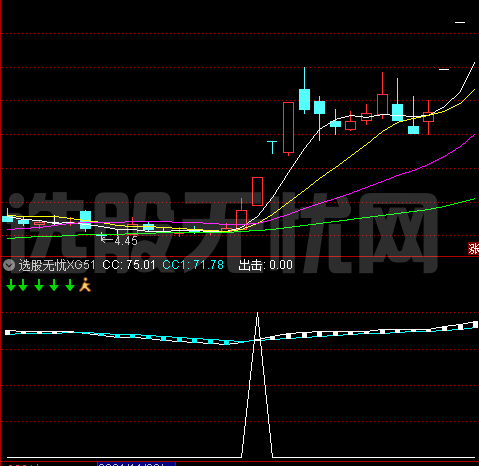Select the cyan T-shaped candlestick
This screenshot has height=466, width=479.
click(x=272, y=147)
